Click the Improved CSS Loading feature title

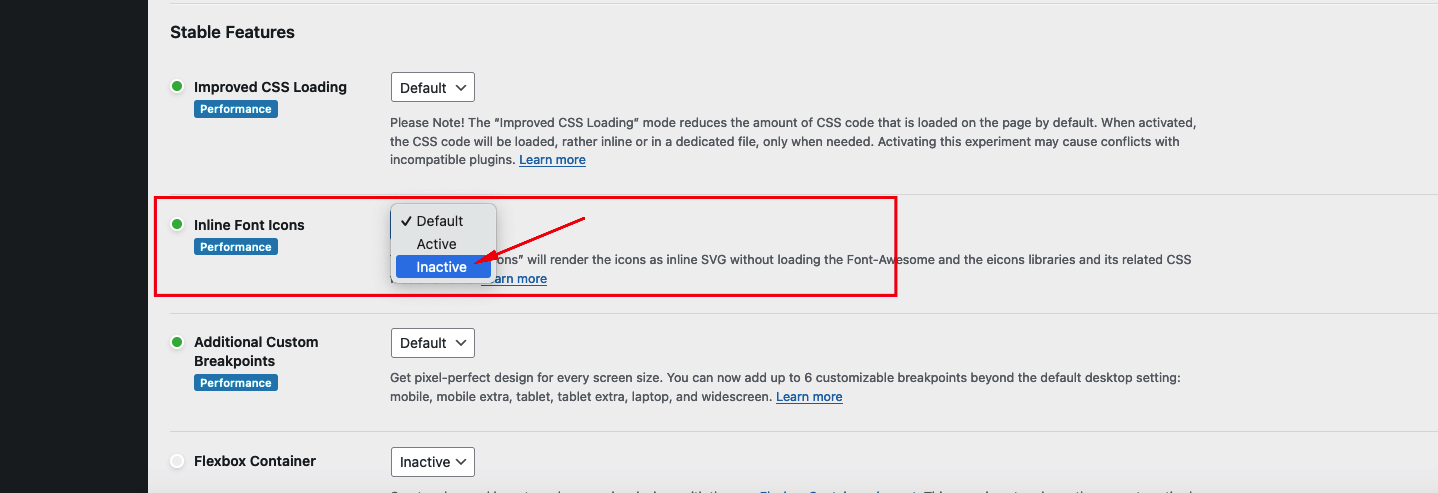click(x=270, y=87)
